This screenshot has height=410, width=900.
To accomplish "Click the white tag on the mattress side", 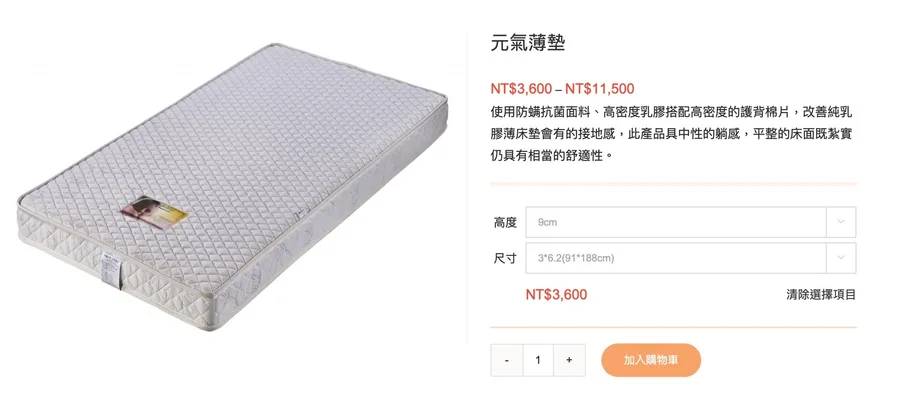I will [111, 269].
